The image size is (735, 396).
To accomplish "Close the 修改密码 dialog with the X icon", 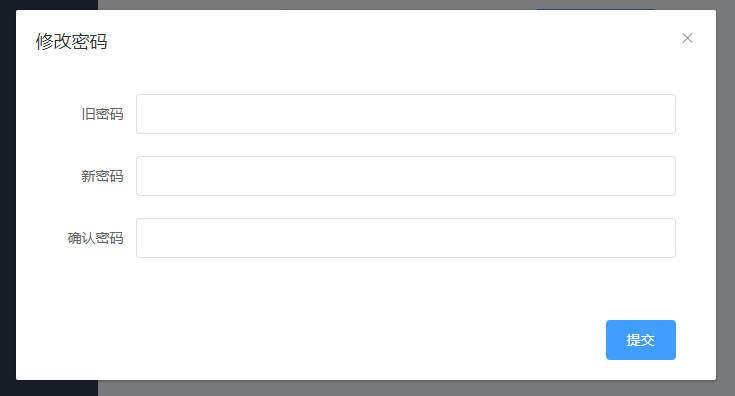I will (x=687, y=38).
